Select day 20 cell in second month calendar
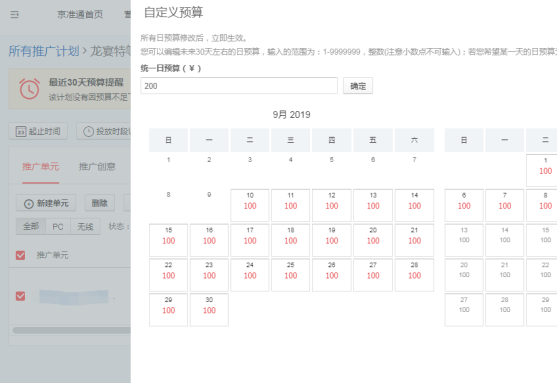557x383 pixels. click(x=464, y=275)
